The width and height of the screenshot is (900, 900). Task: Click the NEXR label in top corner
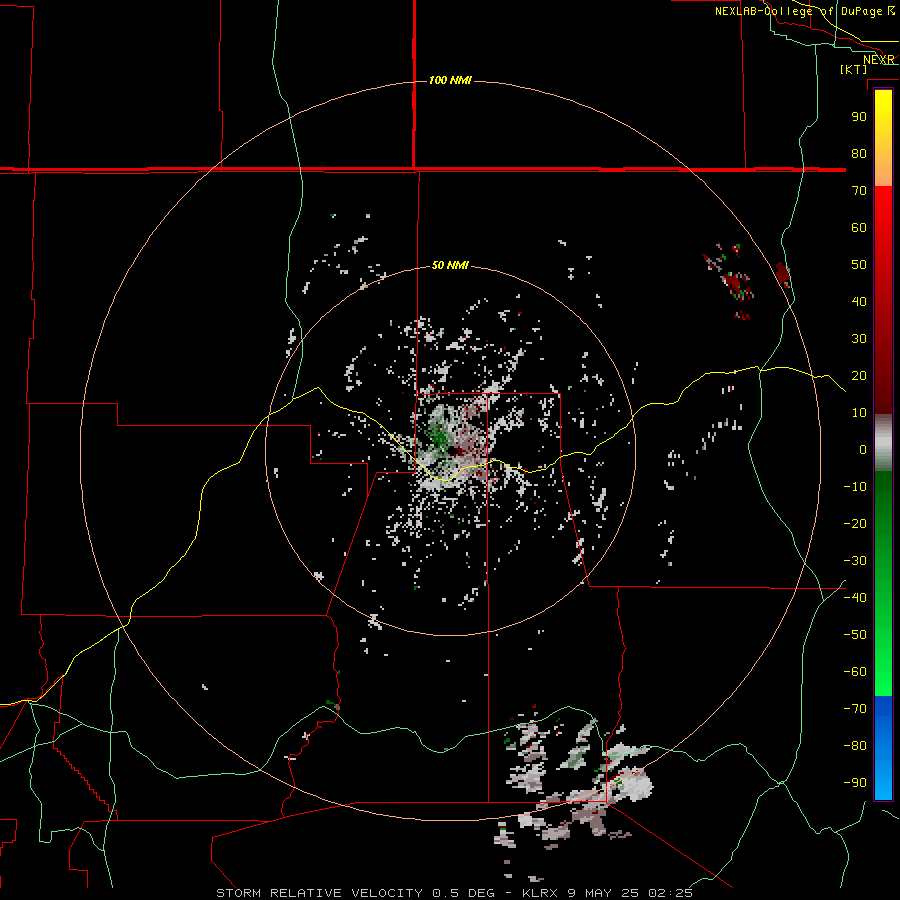click(x=879, y=60)
